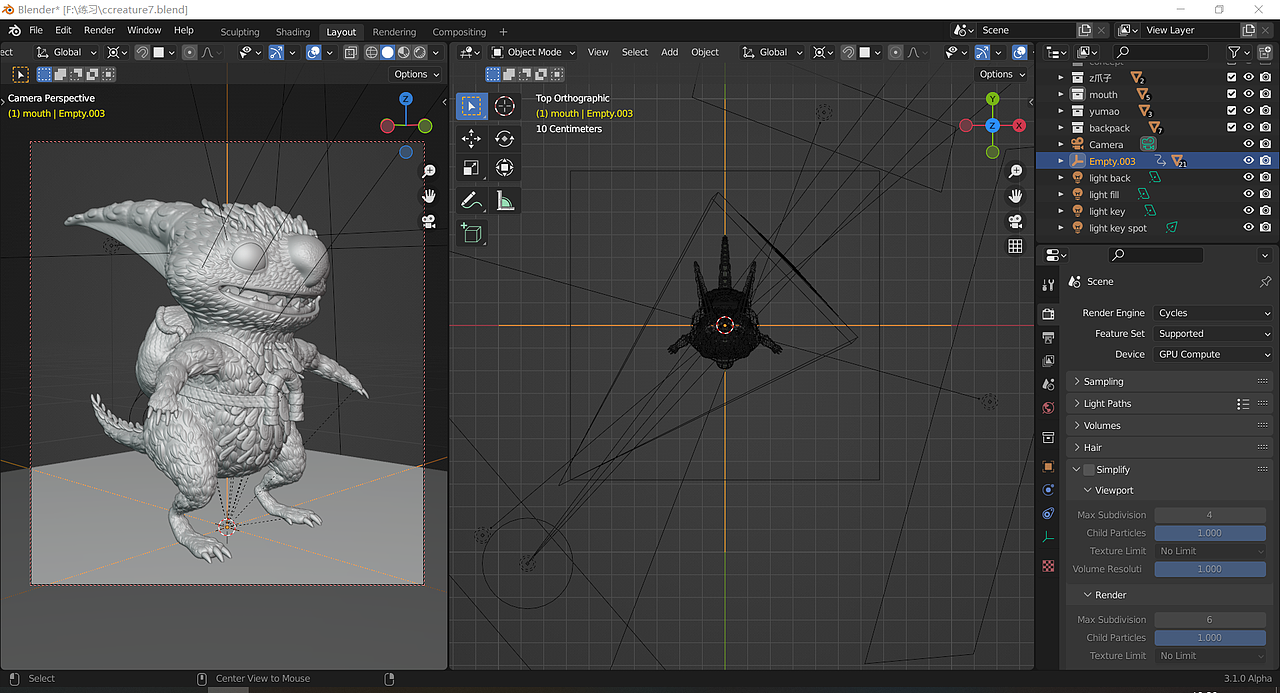The height and width of the screenshot is (693, 1280).
Task: Hide the light fill object
Action: tap(1248, 195)
